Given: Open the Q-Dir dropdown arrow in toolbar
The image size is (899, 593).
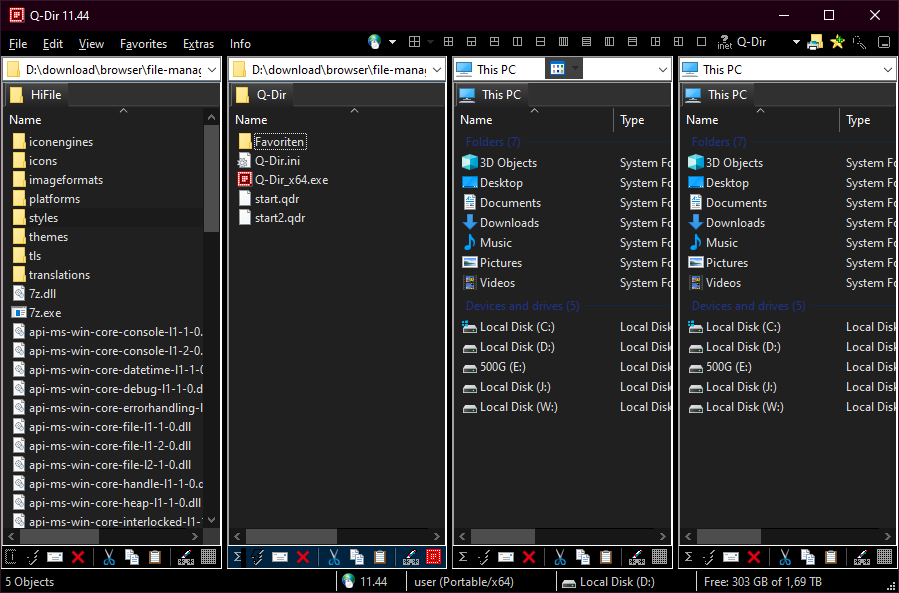Looking at the screenshot, I should click(796, 42).
